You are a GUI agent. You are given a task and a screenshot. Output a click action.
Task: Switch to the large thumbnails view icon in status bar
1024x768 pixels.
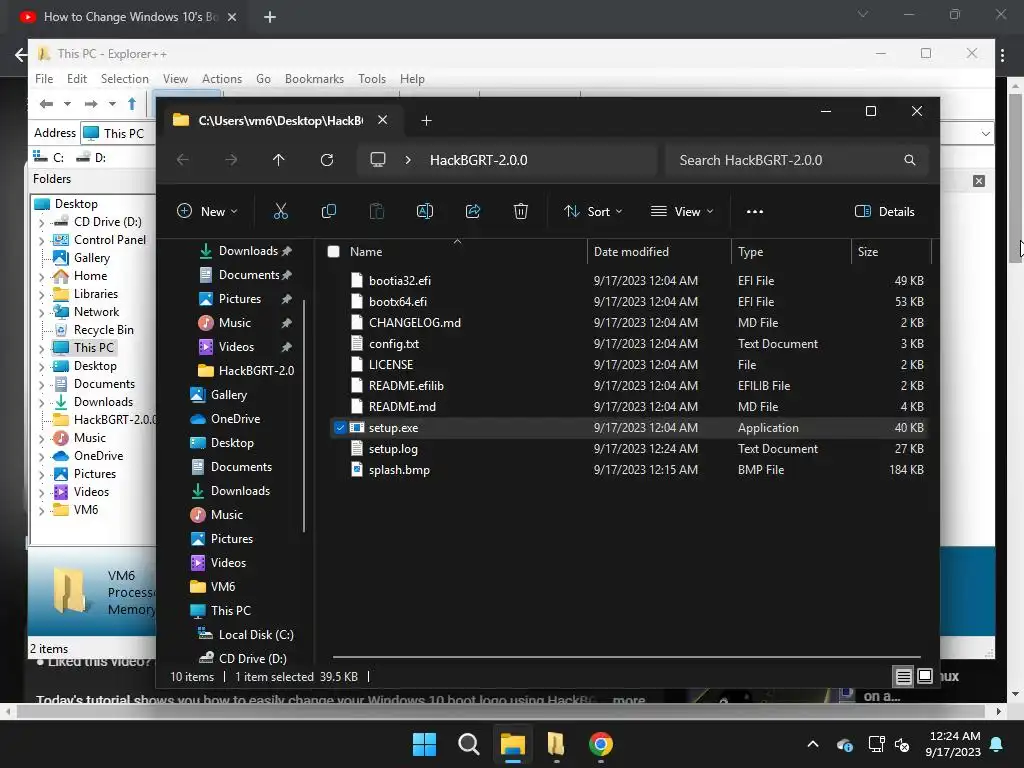pyautogui.click(x=925, y=677)
